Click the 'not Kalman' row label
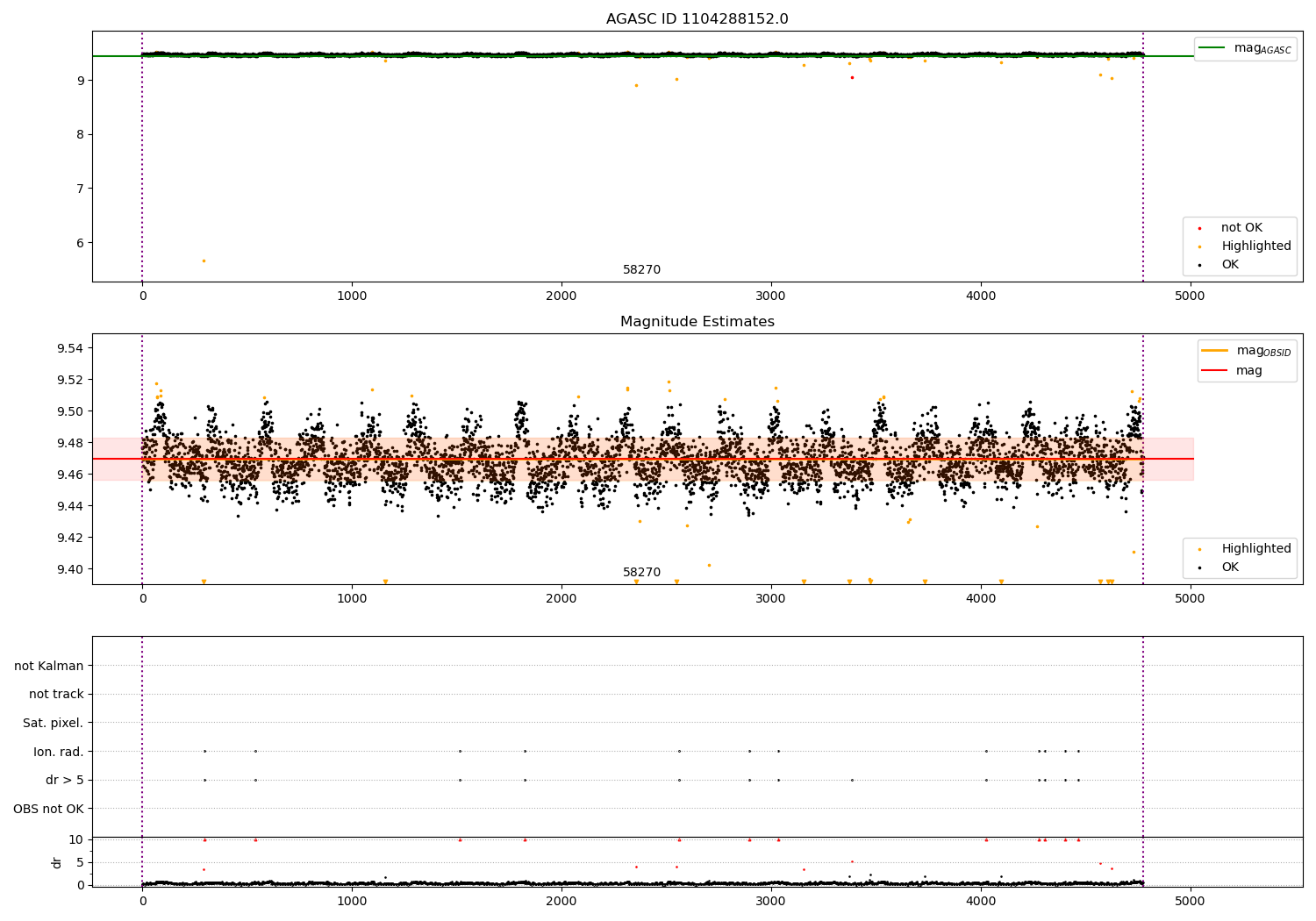This screenshot has width=1316, height=921. pyautogui.click(x=49, y=666)
